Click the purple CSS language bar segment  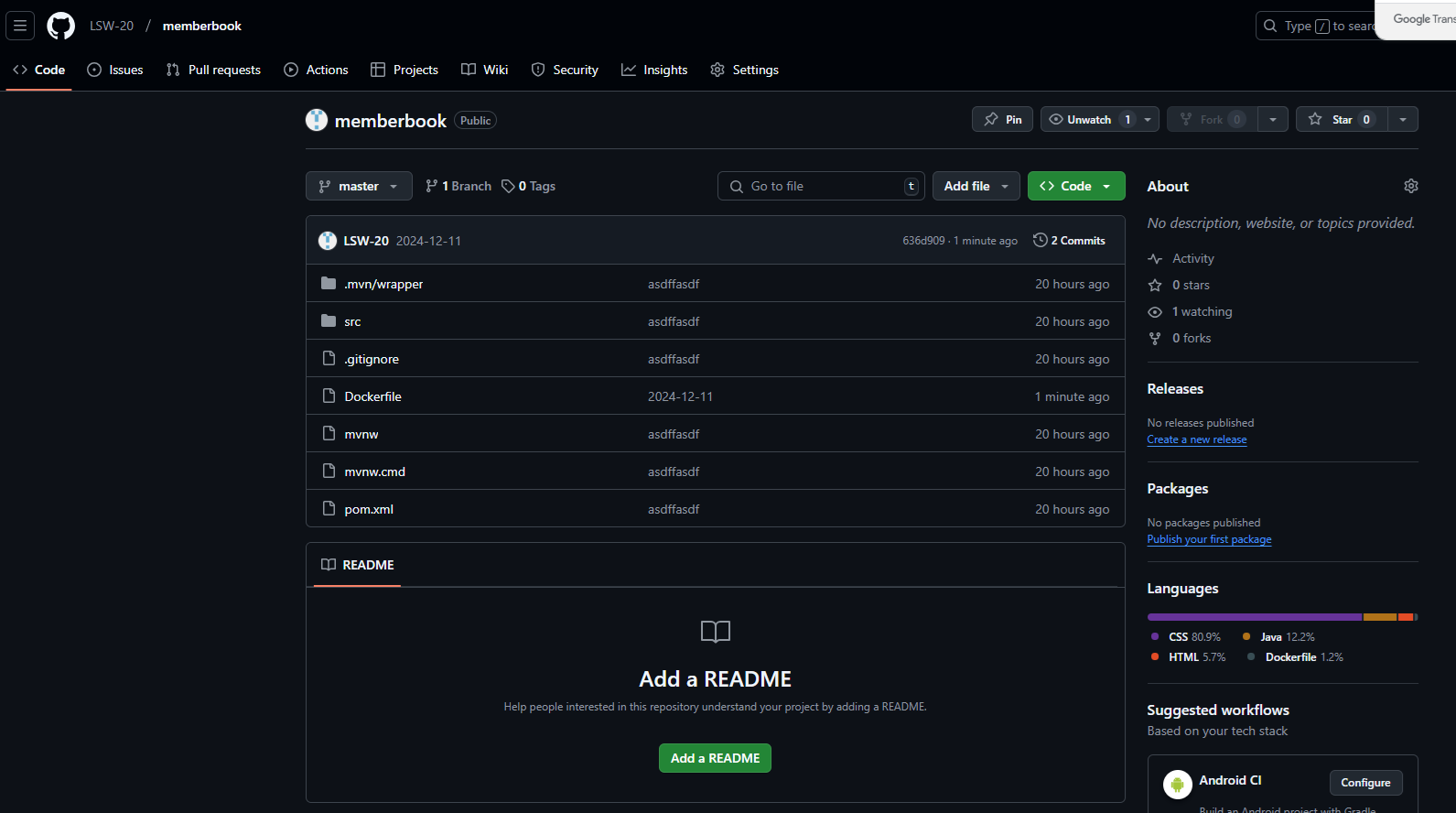click(x=1255, y=617)
